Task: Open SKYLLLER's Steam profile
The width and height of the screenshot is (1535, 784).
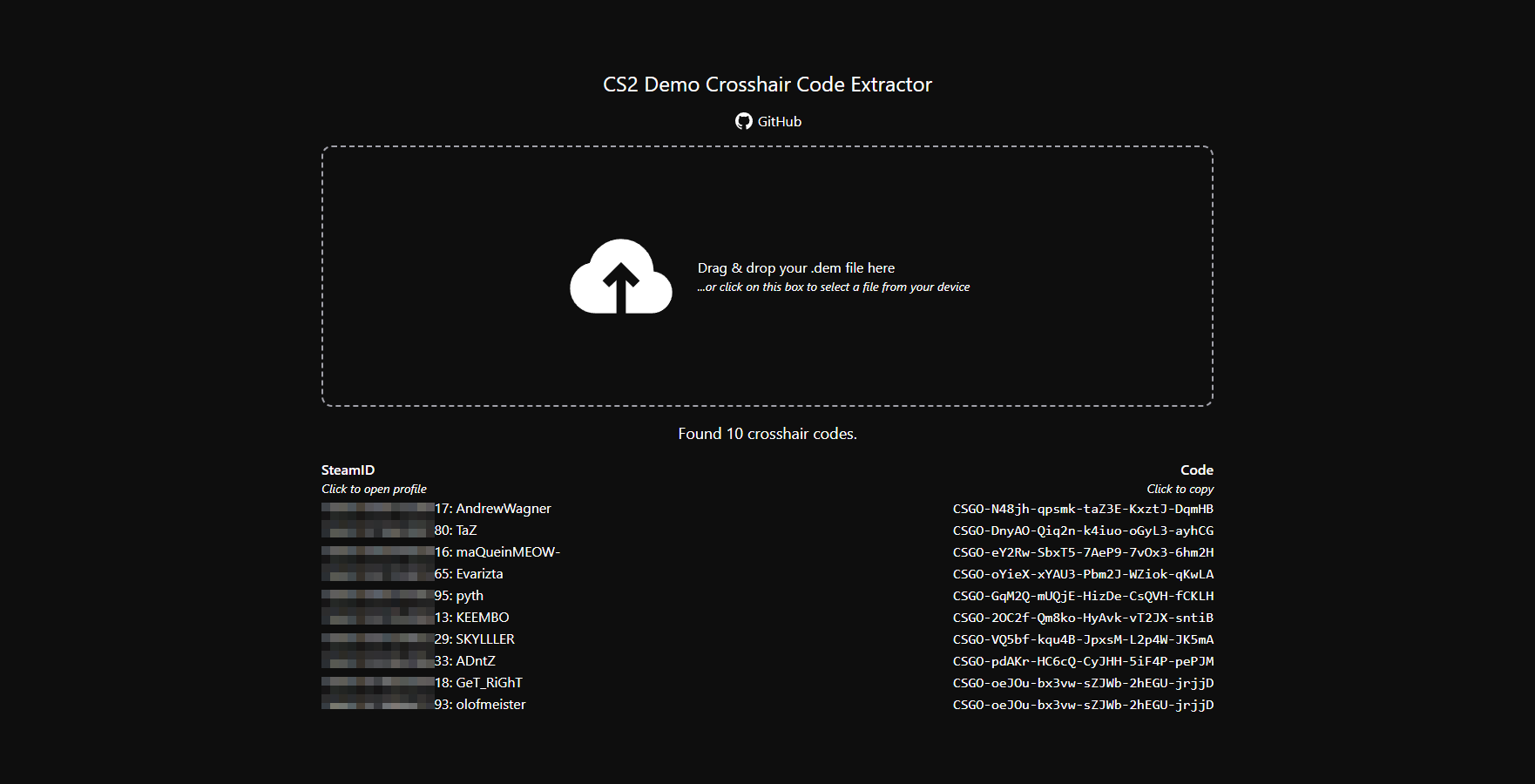Action: [418, 639]
